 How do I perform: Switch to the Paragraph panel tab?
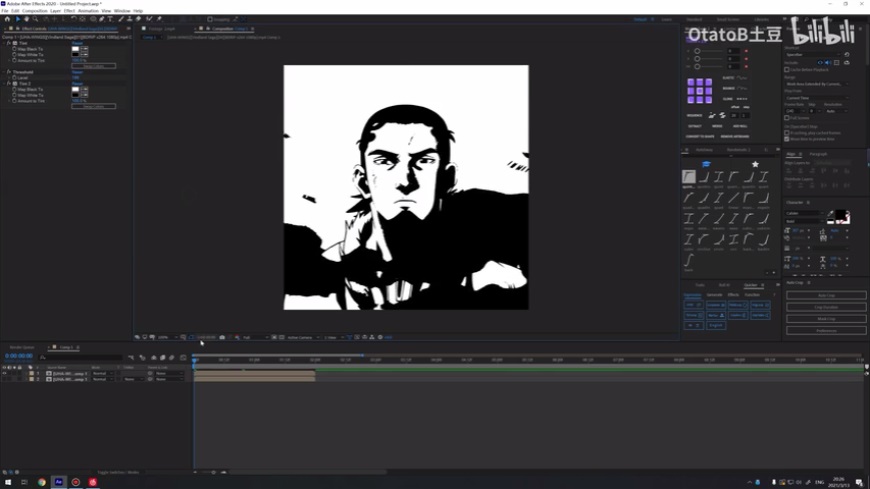[818, 154]
